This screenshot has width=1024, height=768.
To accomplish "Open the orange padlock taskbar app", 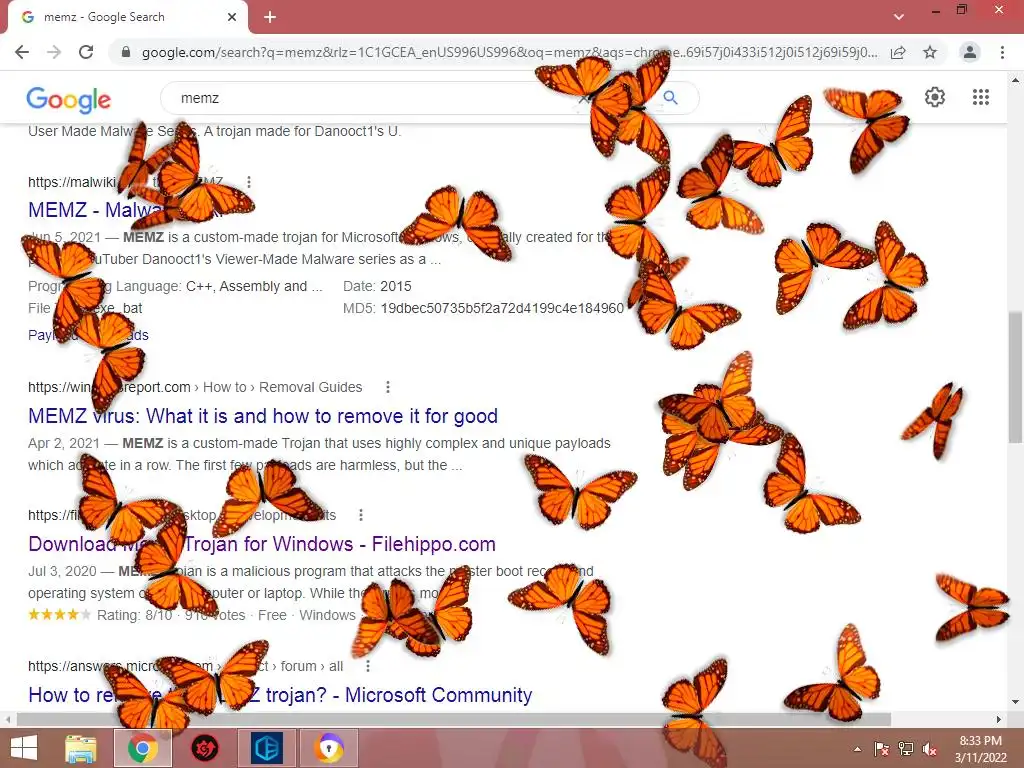I will (x=329, y=748).
